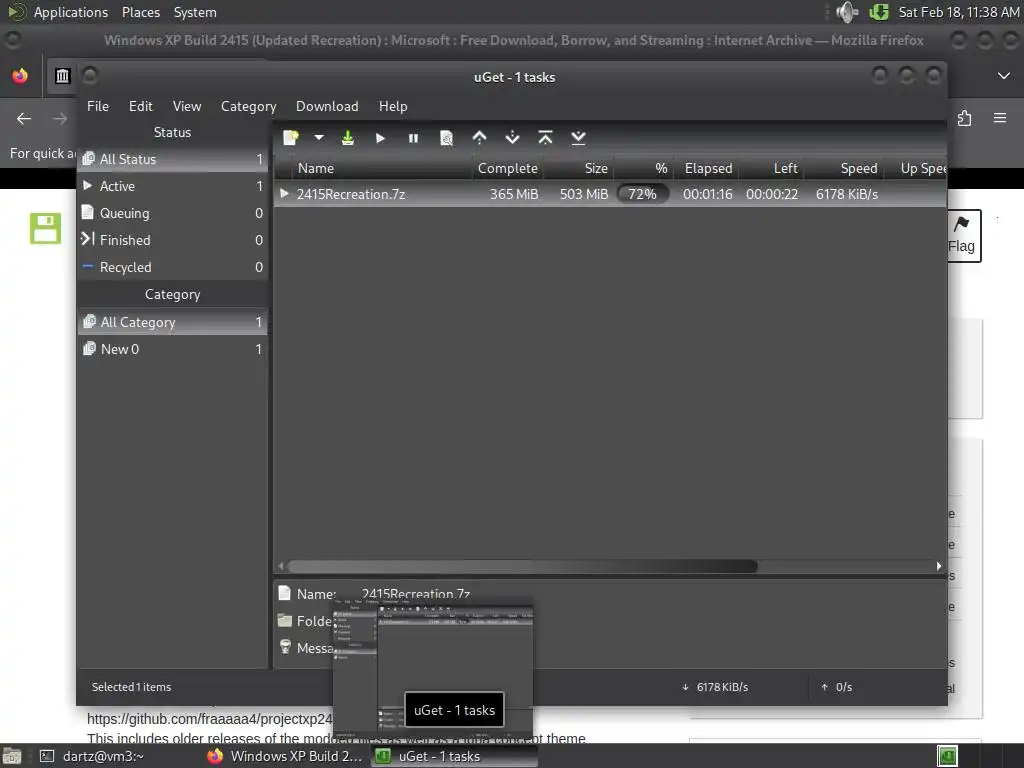Pause the download using the Pause icon
Screen dimensions: 1024x768
(x=413, y=138)
